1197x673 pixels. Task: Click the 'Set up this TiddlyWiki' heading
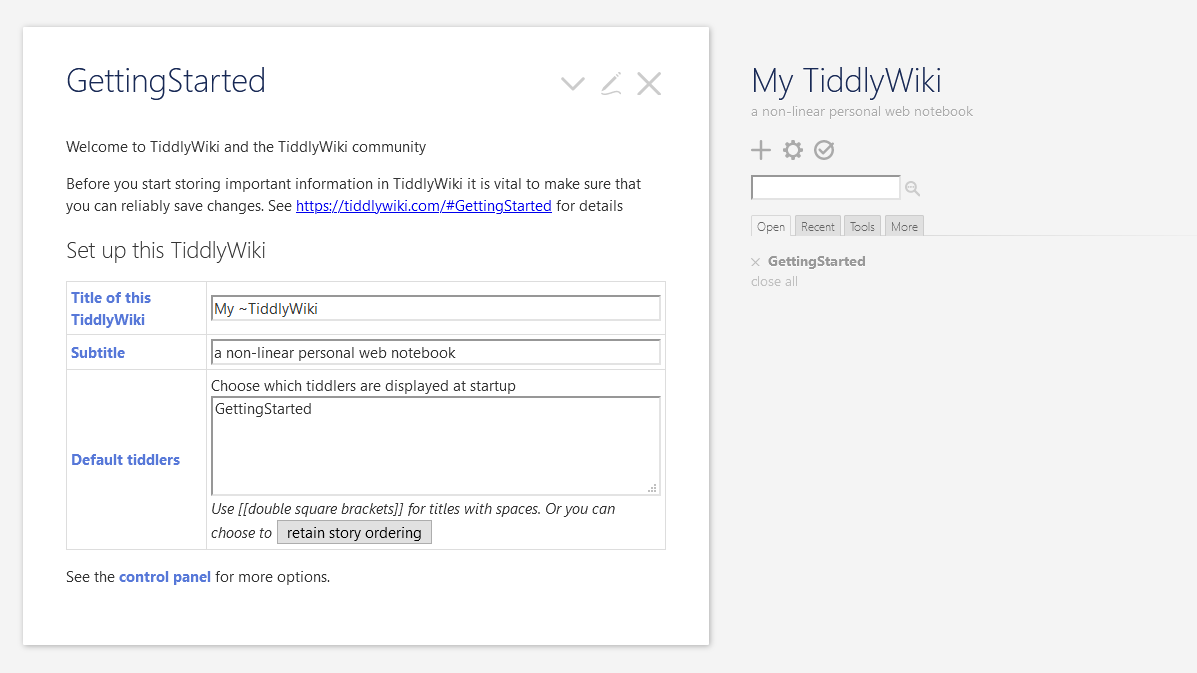[166, 250]
